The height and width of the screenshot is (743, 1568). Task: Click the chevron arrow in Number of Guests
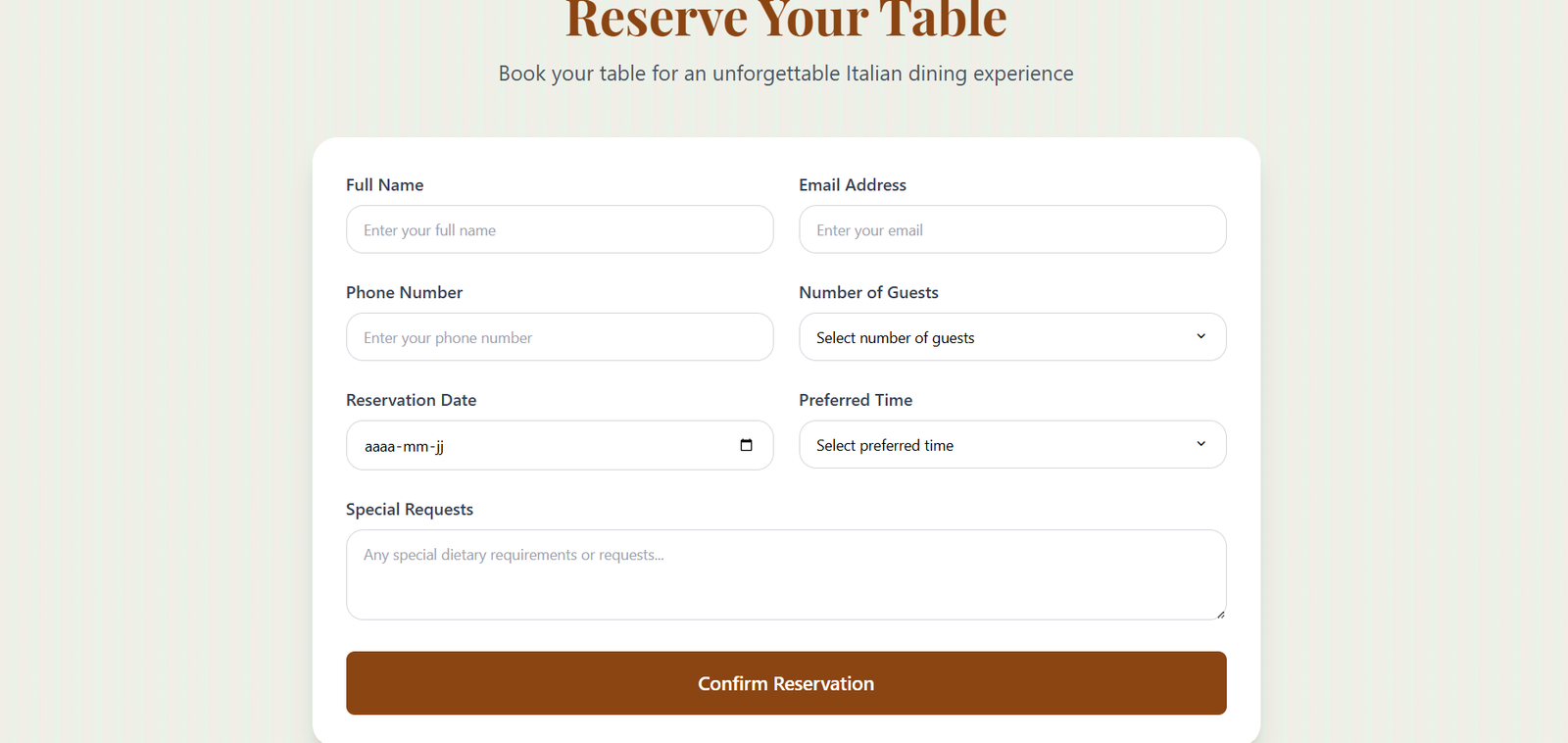coord(1200,336)
